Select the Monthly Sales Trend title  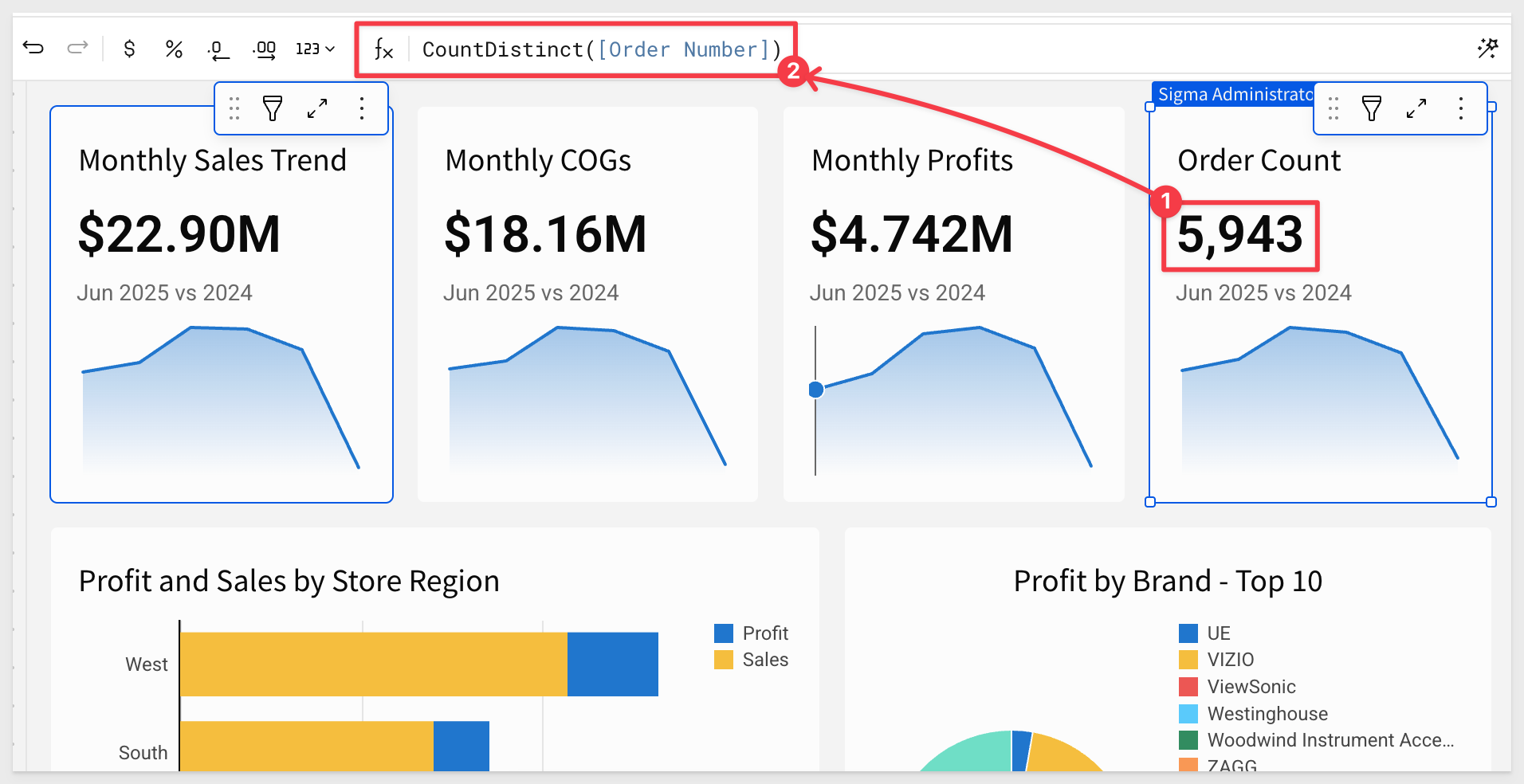point(213,161)
